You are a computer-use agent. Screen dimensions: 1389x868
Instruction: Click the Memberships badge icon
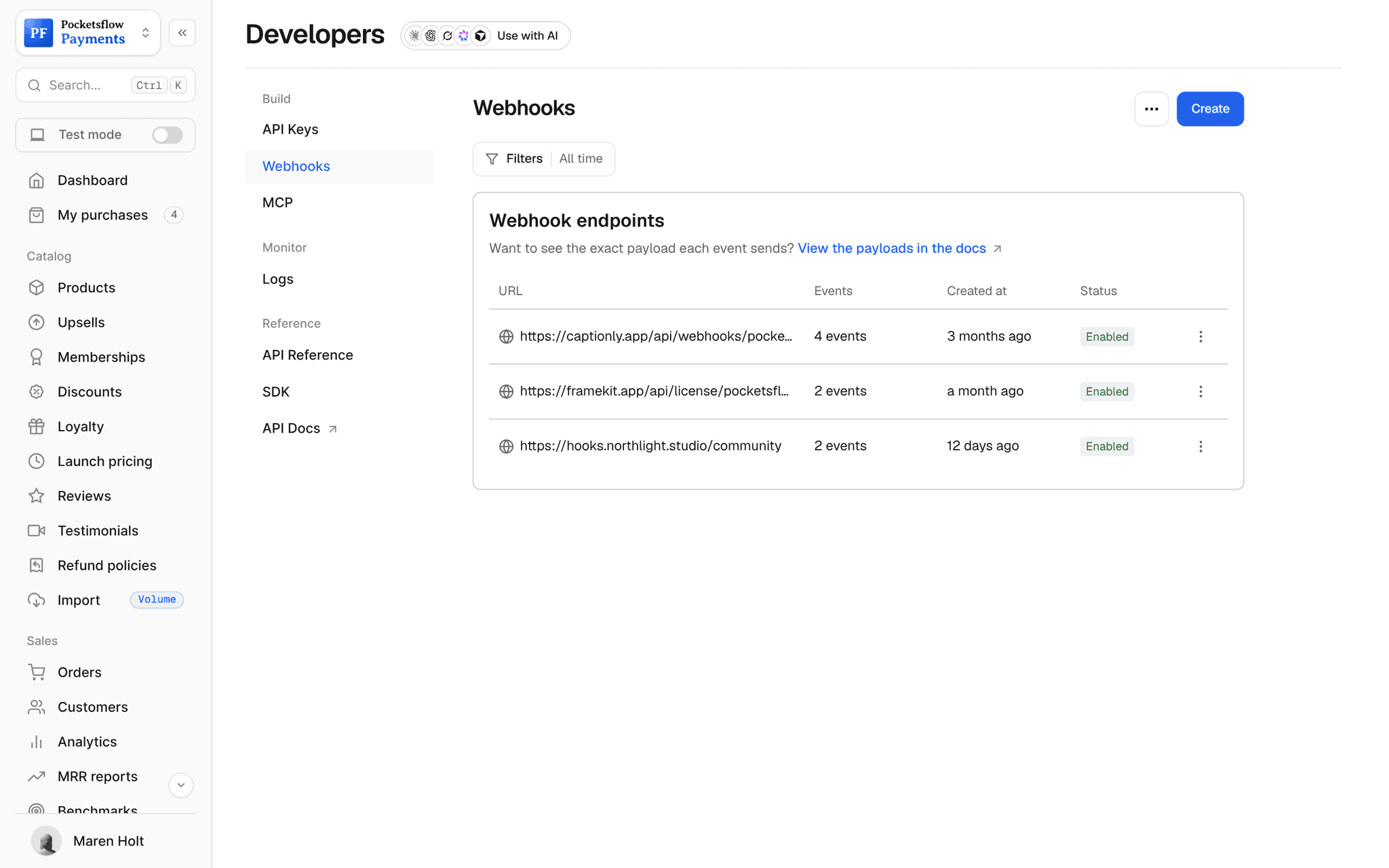pyautogui.click(x=37, y=357)
